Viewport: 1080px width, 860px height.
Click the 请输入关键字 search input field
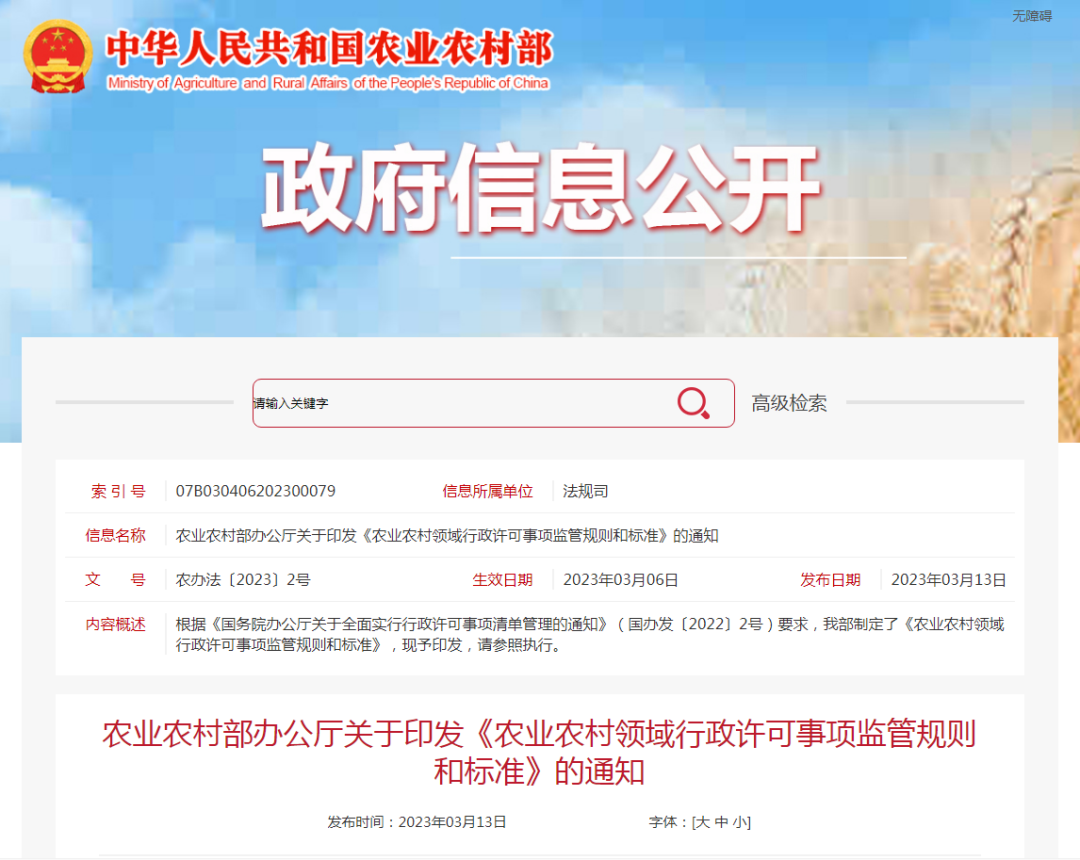click(420, 403)
